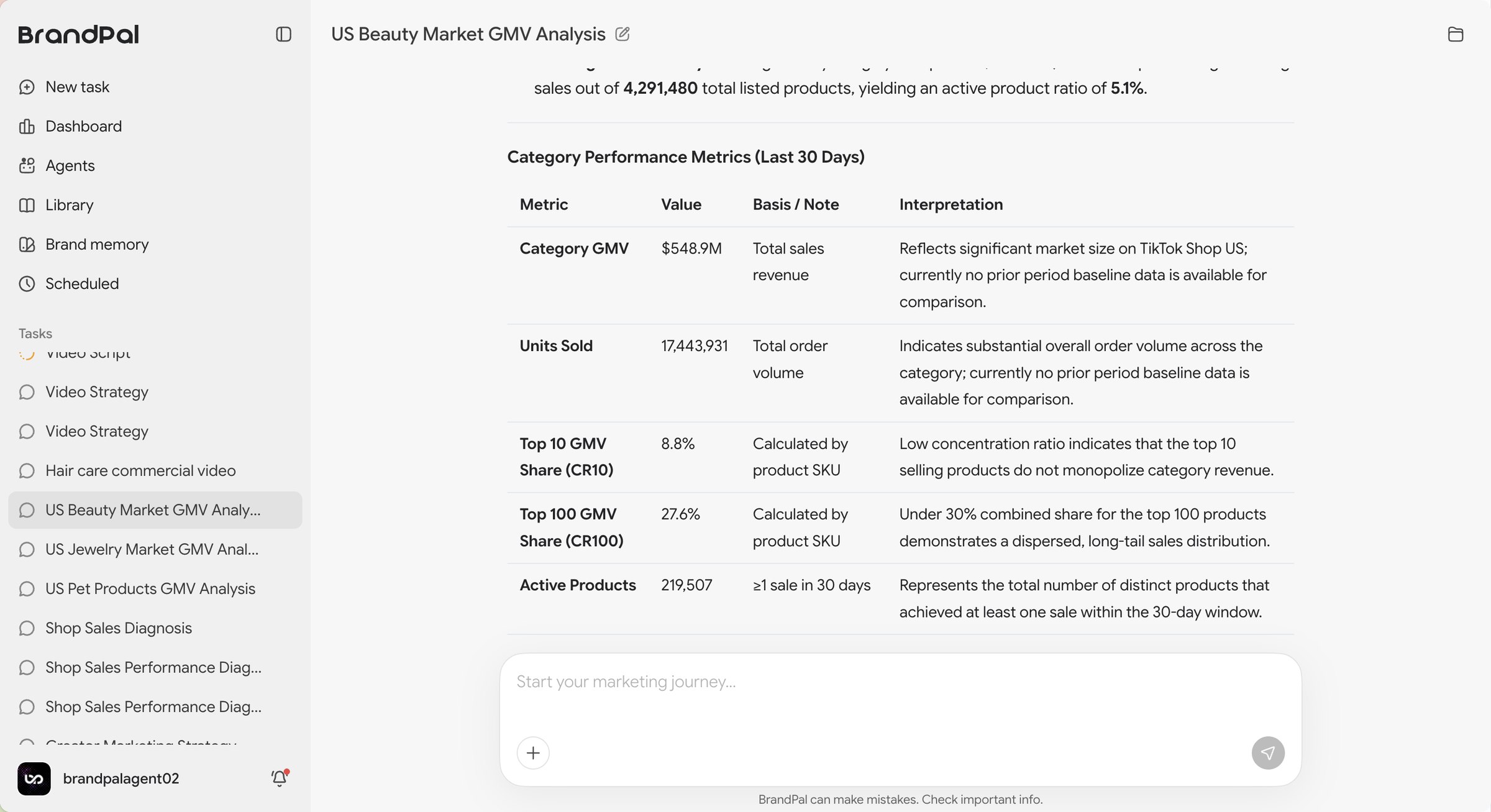Click the Active Products metric label

click(x=578, y=585)
